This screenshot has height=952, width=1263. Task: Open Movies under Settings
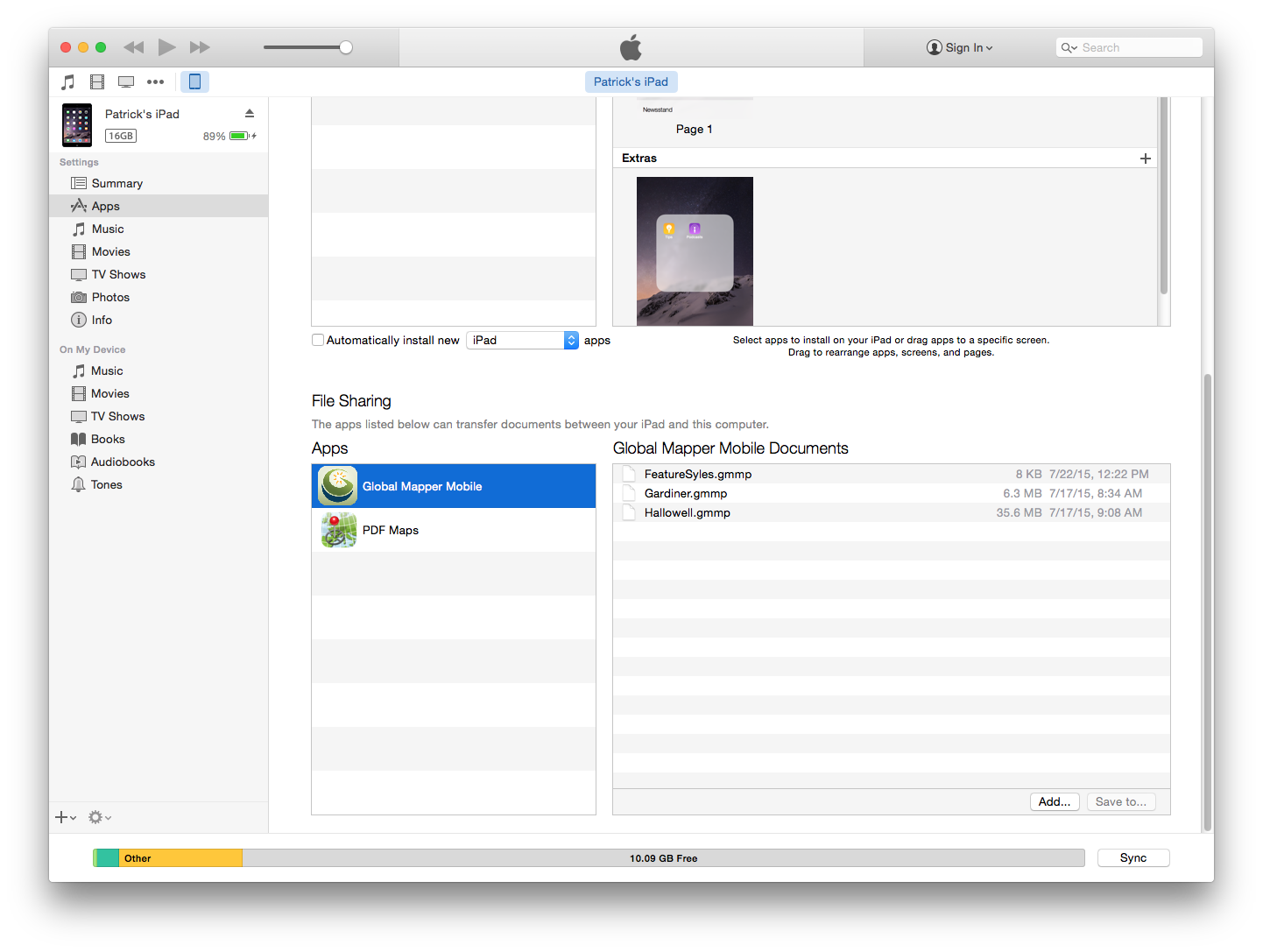pyautogui.click(x=159, y=251)
